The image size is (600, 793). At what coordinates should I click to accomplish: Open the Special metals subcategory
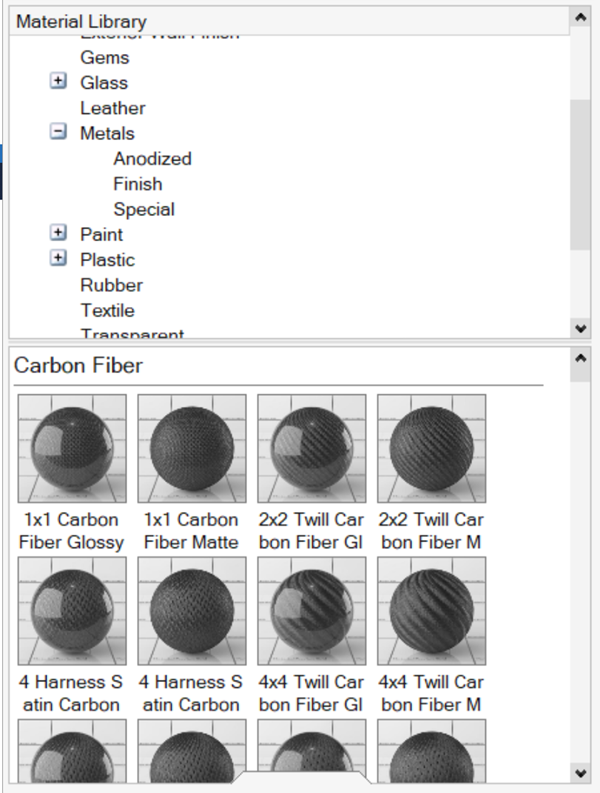coord(144,210)
